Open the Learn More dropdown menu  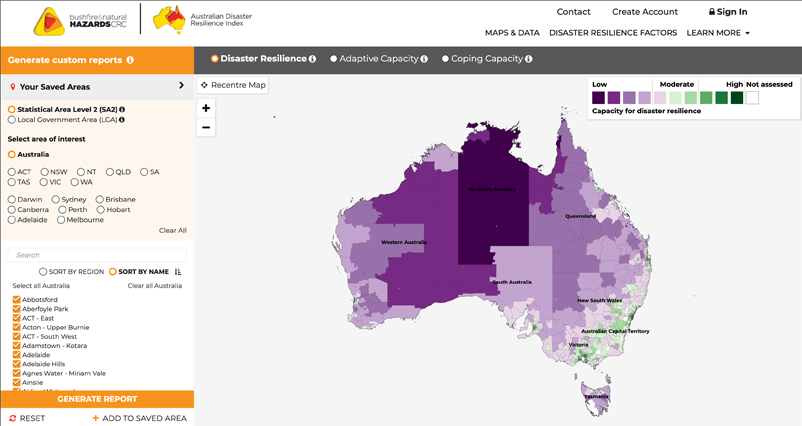[718, 33]
